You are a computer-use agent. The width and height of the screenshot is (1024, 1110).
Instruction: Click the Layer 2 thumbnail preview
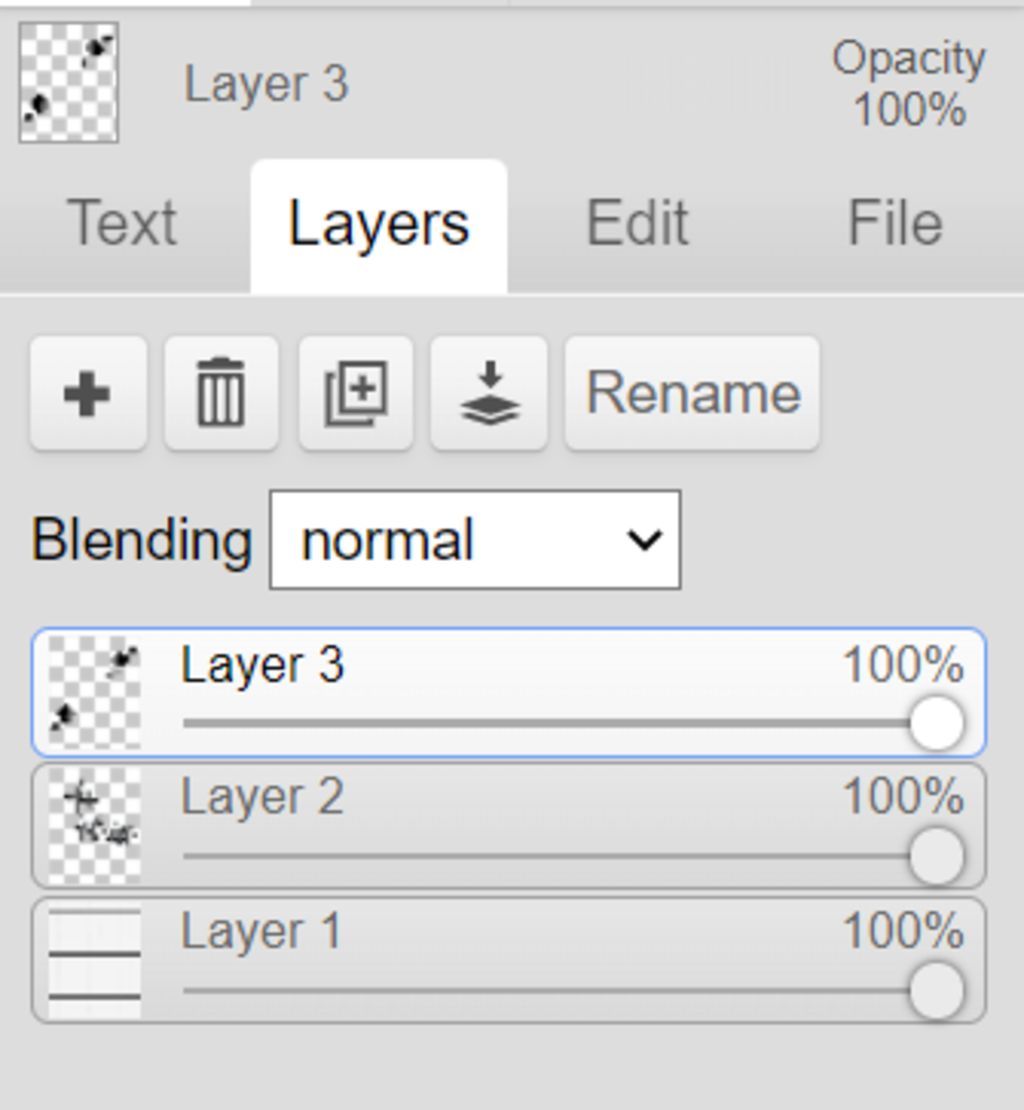click(95, 826)
